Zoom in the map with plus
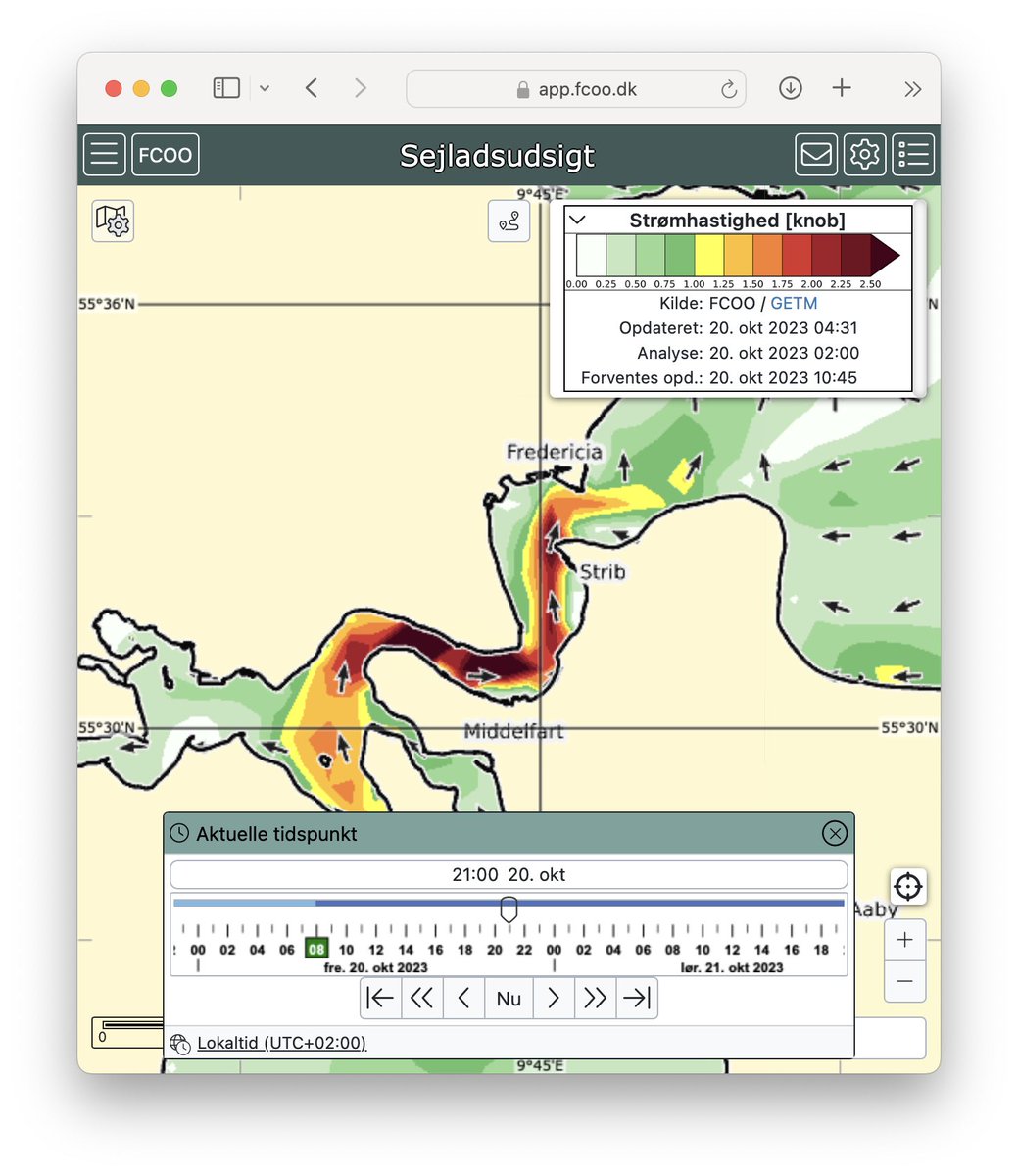 click(905, 940)
